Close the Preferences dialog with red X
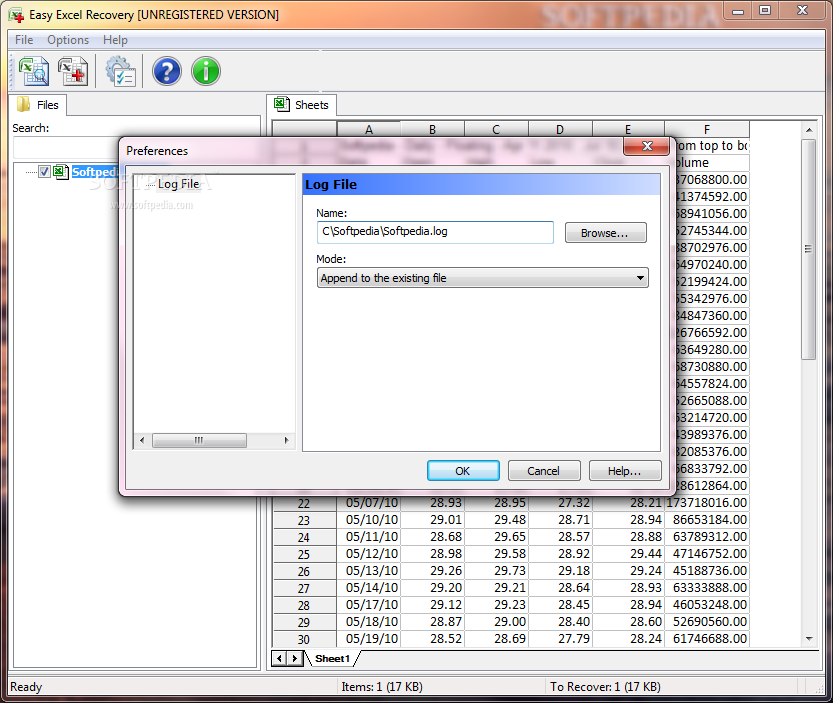 647,146
